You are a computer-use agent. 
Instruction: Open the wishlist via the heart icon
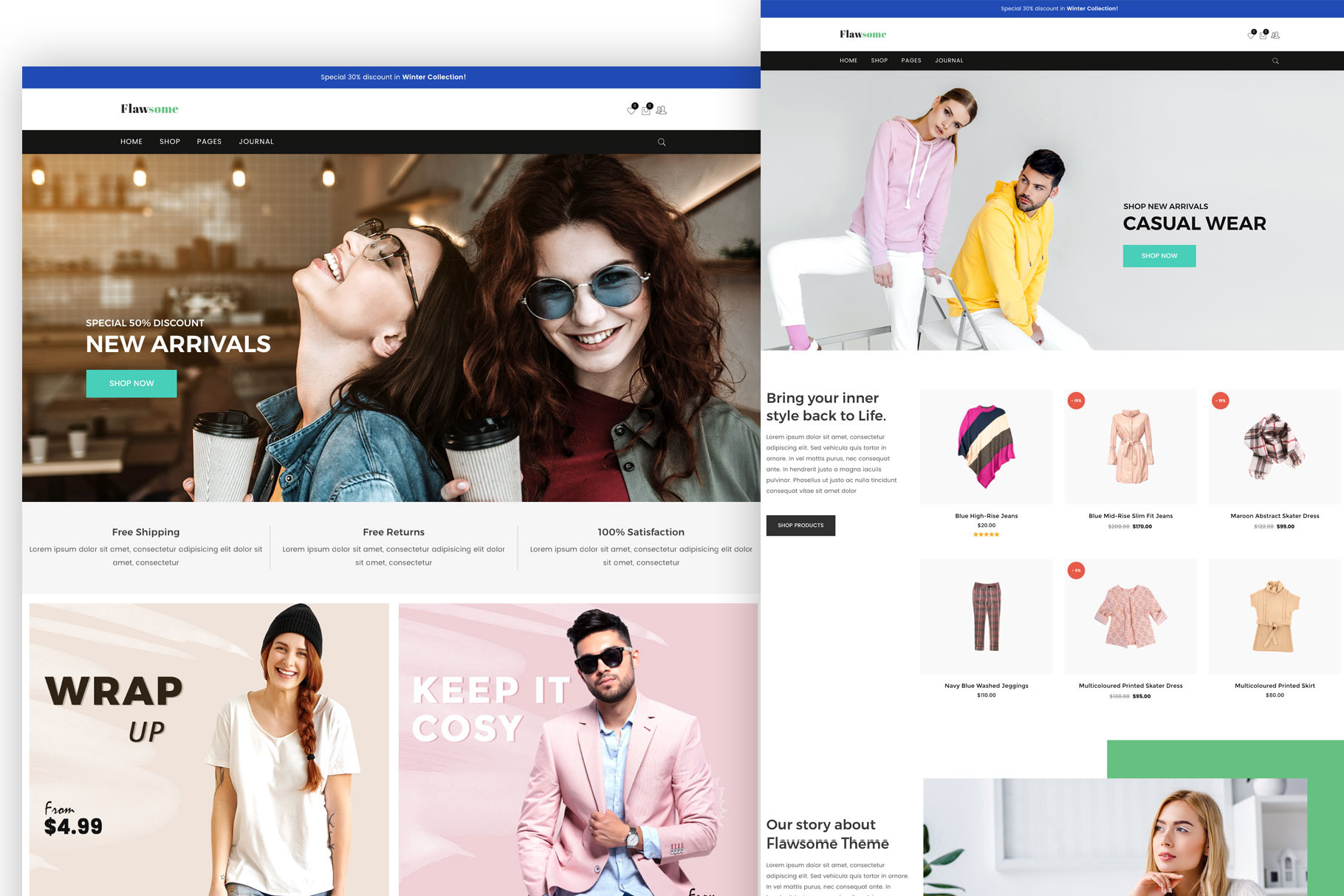pos(631,109)
